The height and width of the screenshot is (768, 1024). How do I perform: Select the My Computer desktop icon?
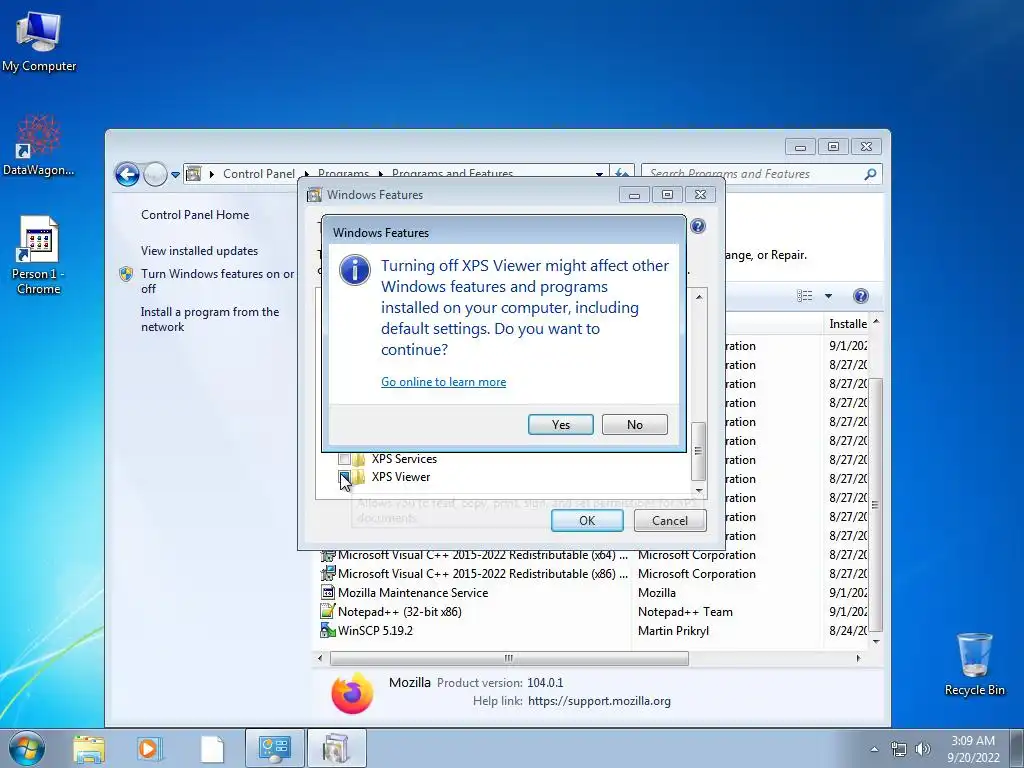point(39,41)
